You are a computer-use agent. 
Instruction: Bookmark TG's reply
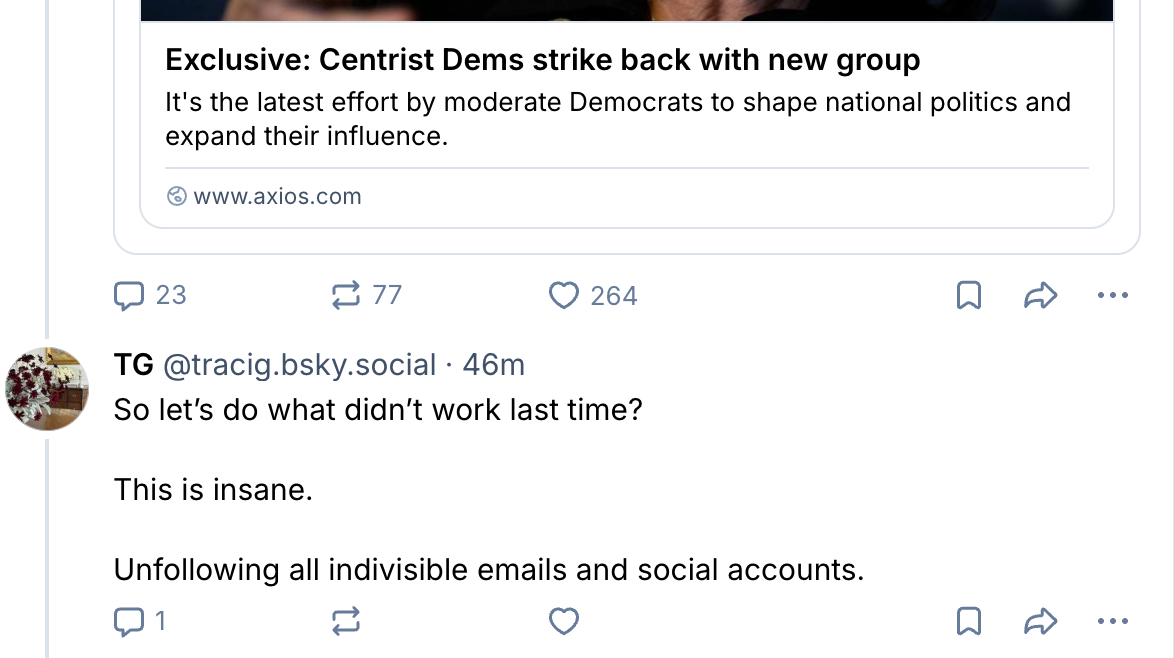(968, 622)
